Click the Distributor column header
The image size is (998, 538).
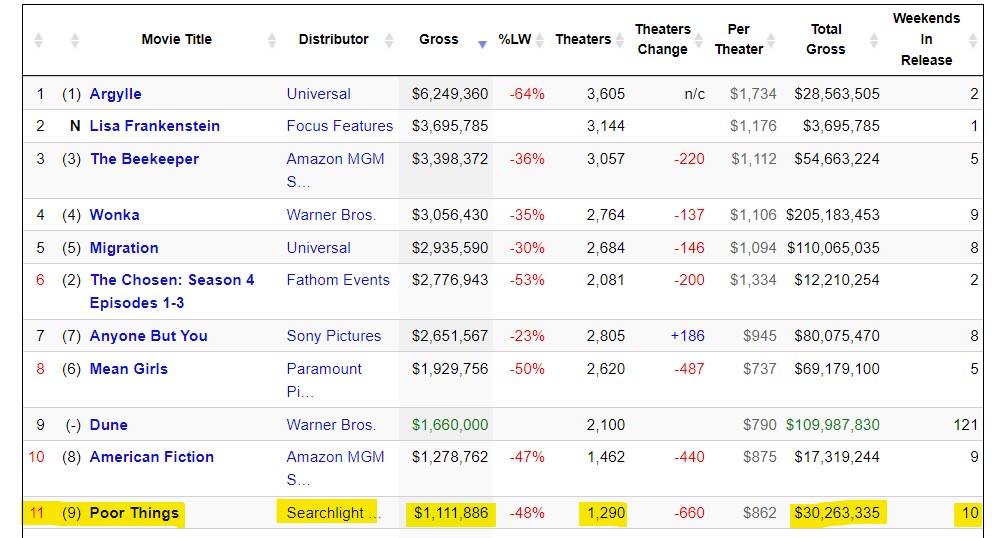coord(333,40)
